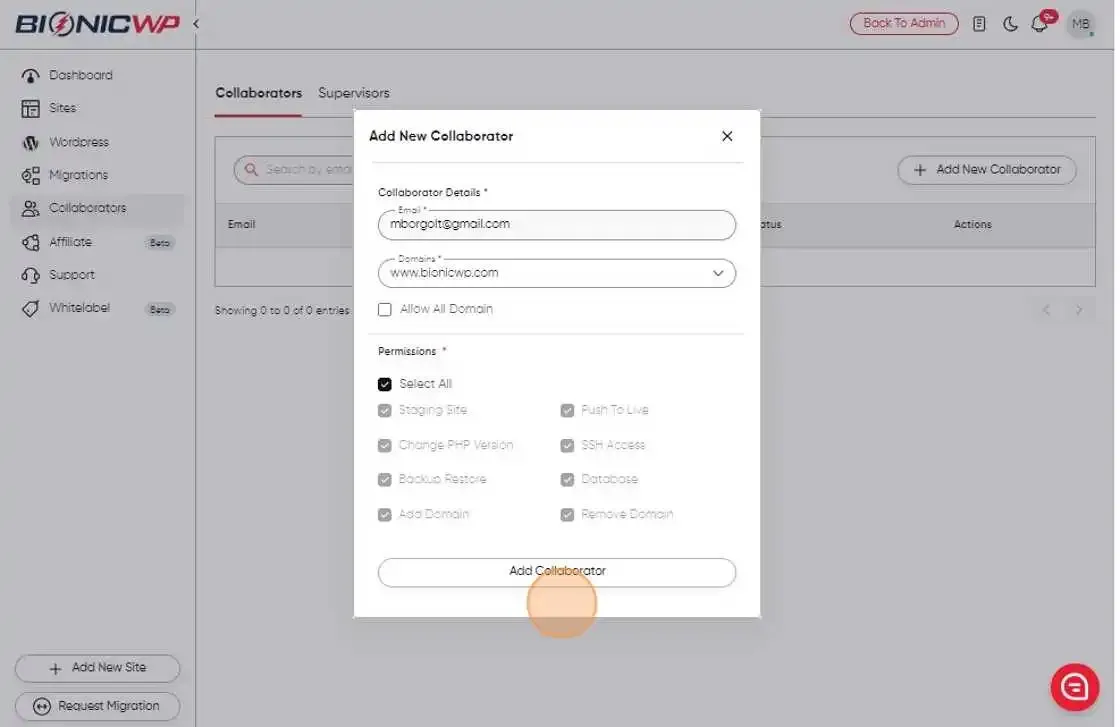Uncheck the Select All permissions checkbox
Viewport: 1120px width, 727px height.
[x=384, y=384]
